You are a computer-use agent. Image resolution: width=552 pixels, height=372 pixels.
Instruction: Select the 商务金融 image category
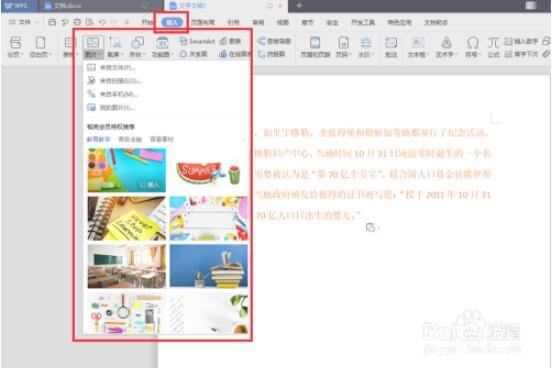click(x=130, y=139)
